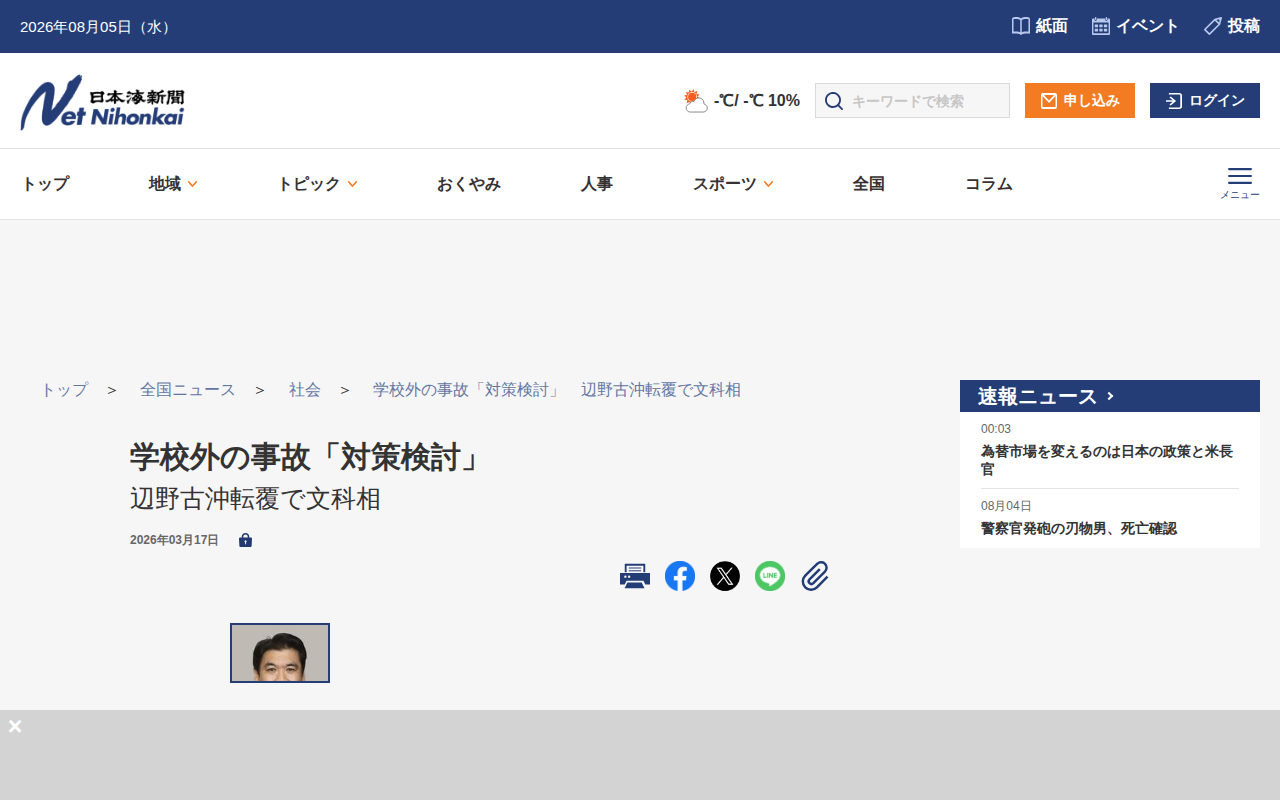Click the Net Nihonkai logo
This screenshot has height=800, width=1280.
click(x=102, y=102)
